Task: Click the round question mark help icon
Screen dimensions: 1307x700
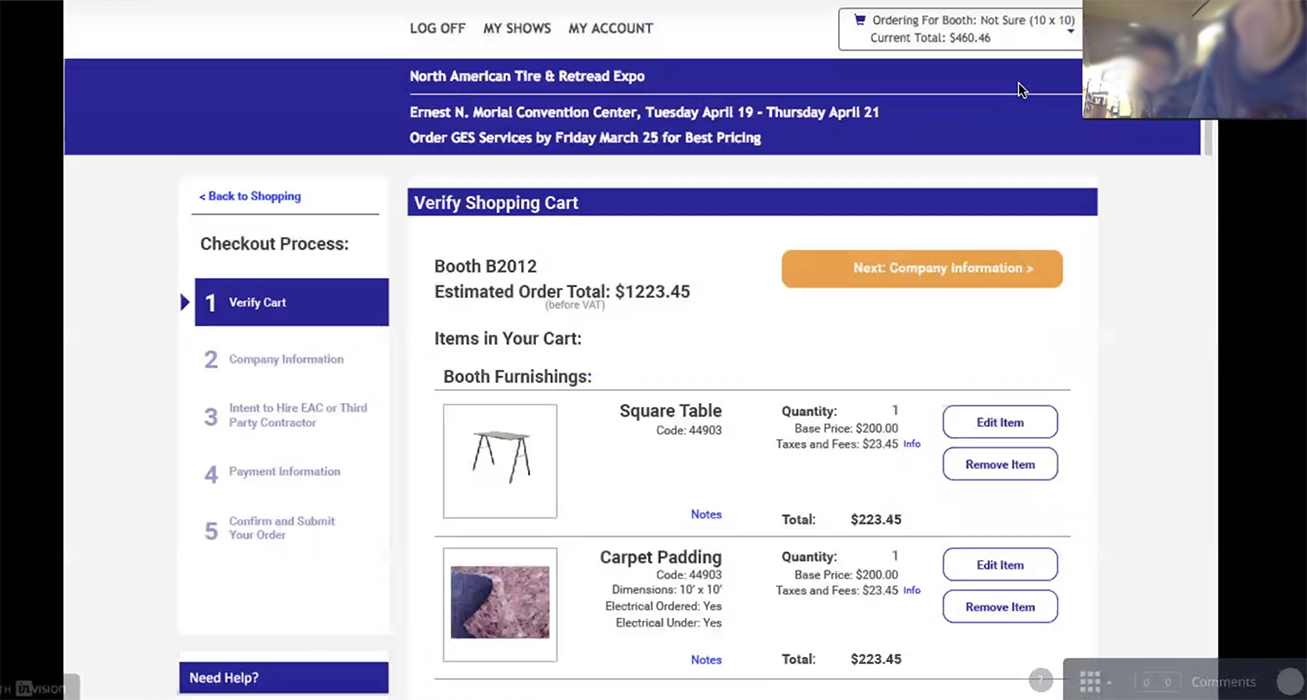Action: 1041,681
